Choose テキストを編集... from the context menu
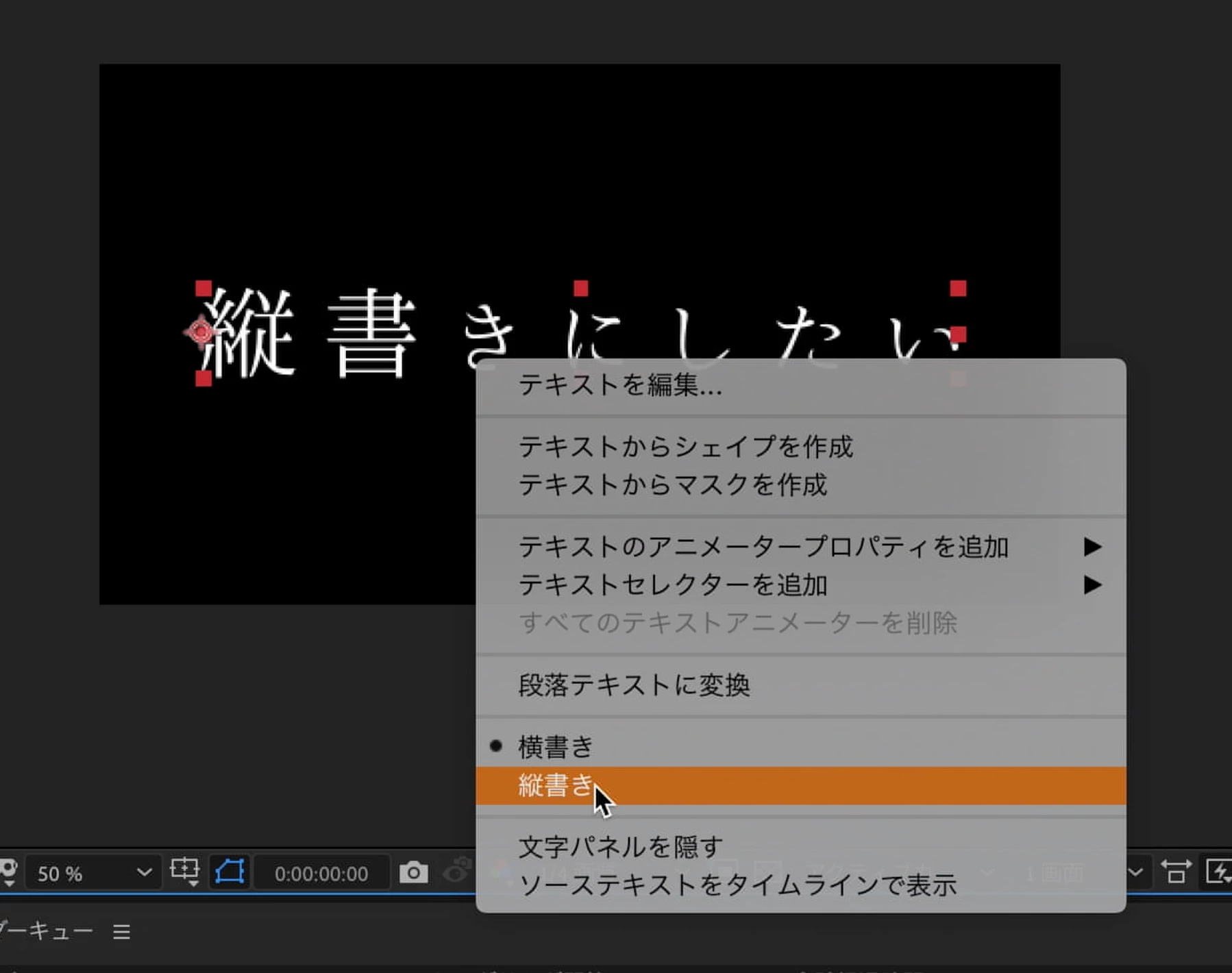 click(x=800, y=385)
